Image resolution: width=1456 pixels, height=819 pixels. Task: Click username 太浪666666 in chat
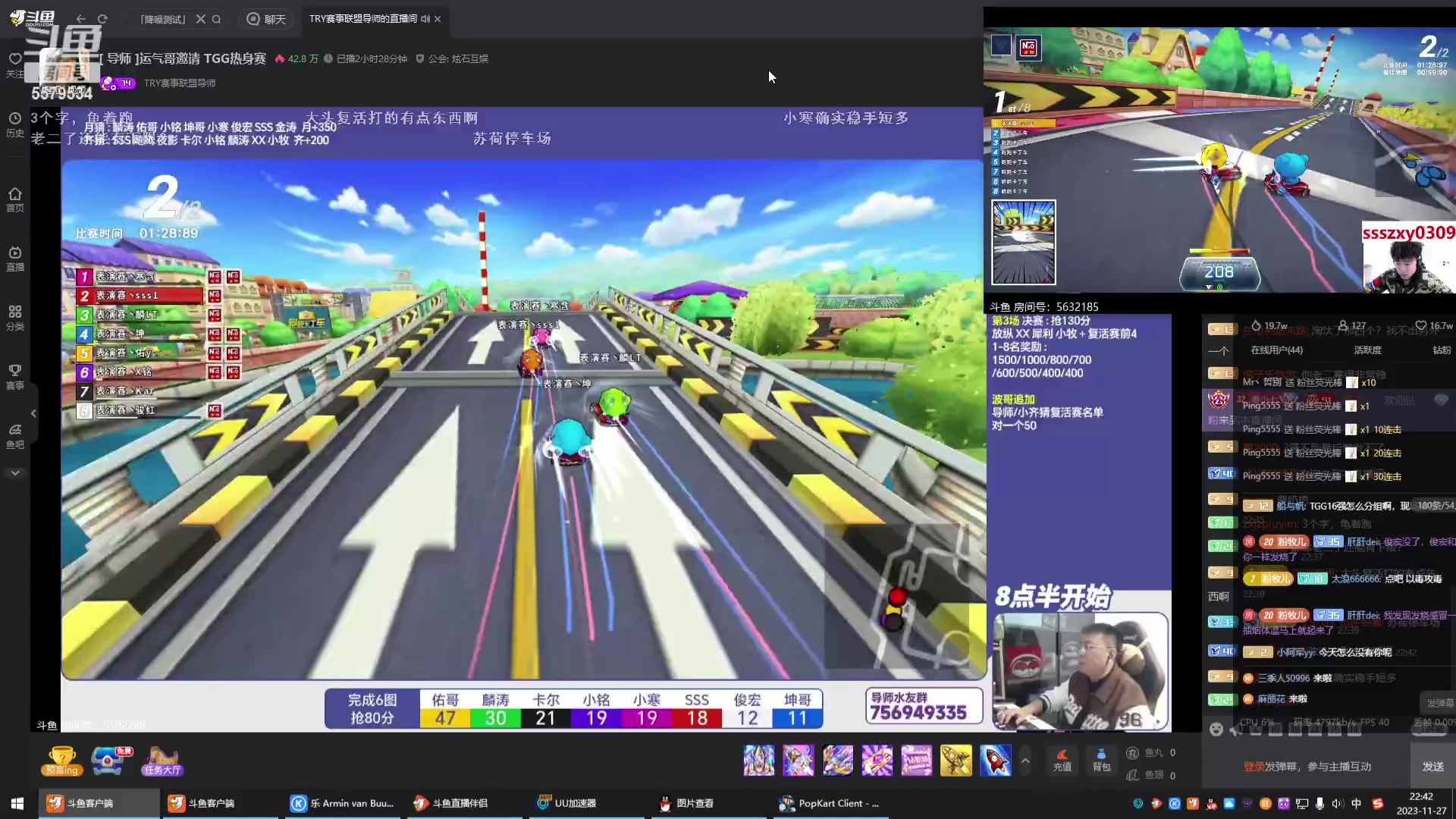click(x=1356, y=579)
